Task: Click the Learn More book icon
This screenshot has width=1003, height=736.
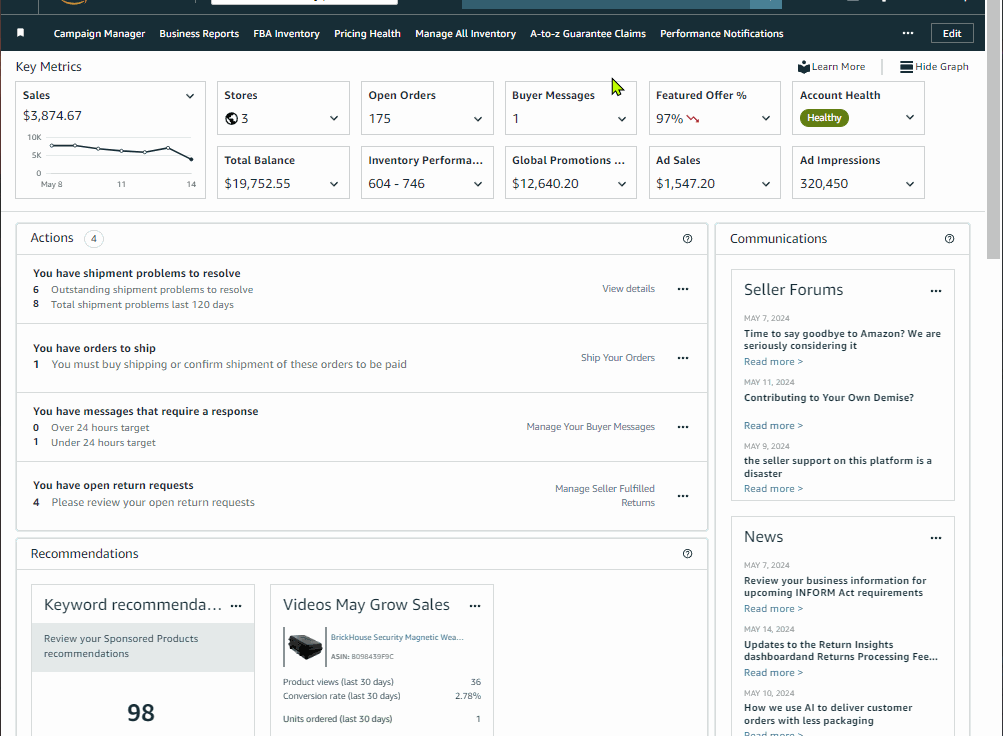Action: [803, 67]
